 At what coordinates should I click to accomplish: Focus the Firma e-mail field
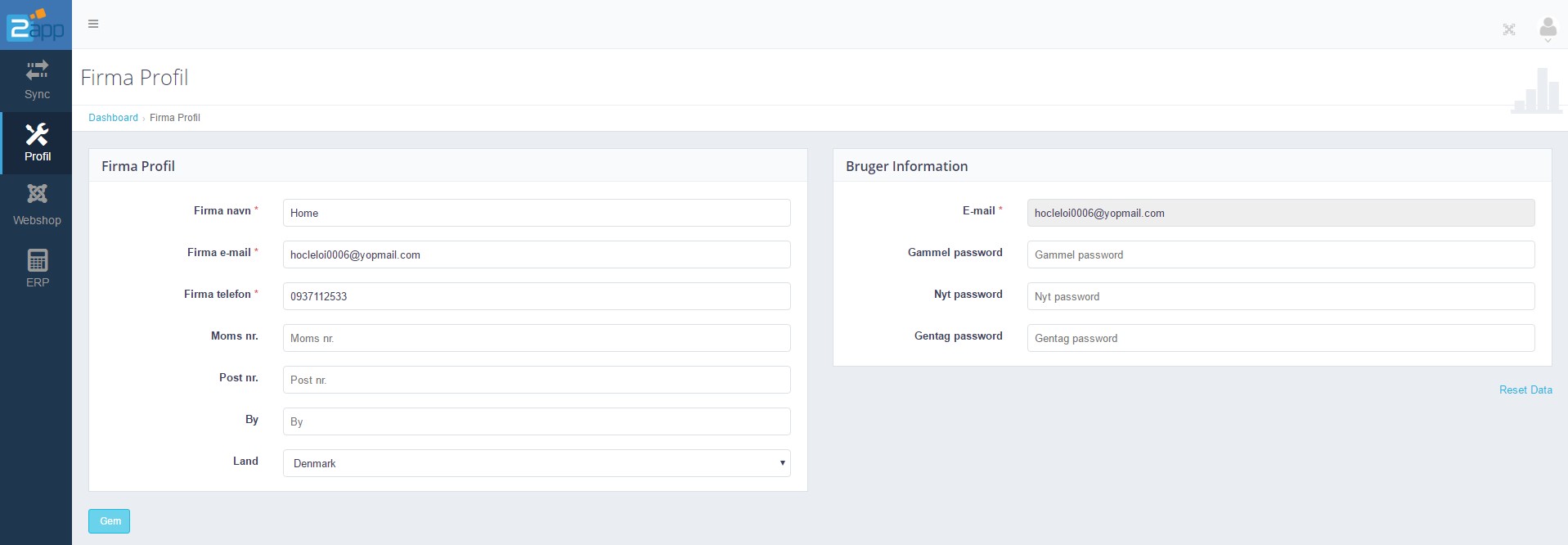coord(537,254)
